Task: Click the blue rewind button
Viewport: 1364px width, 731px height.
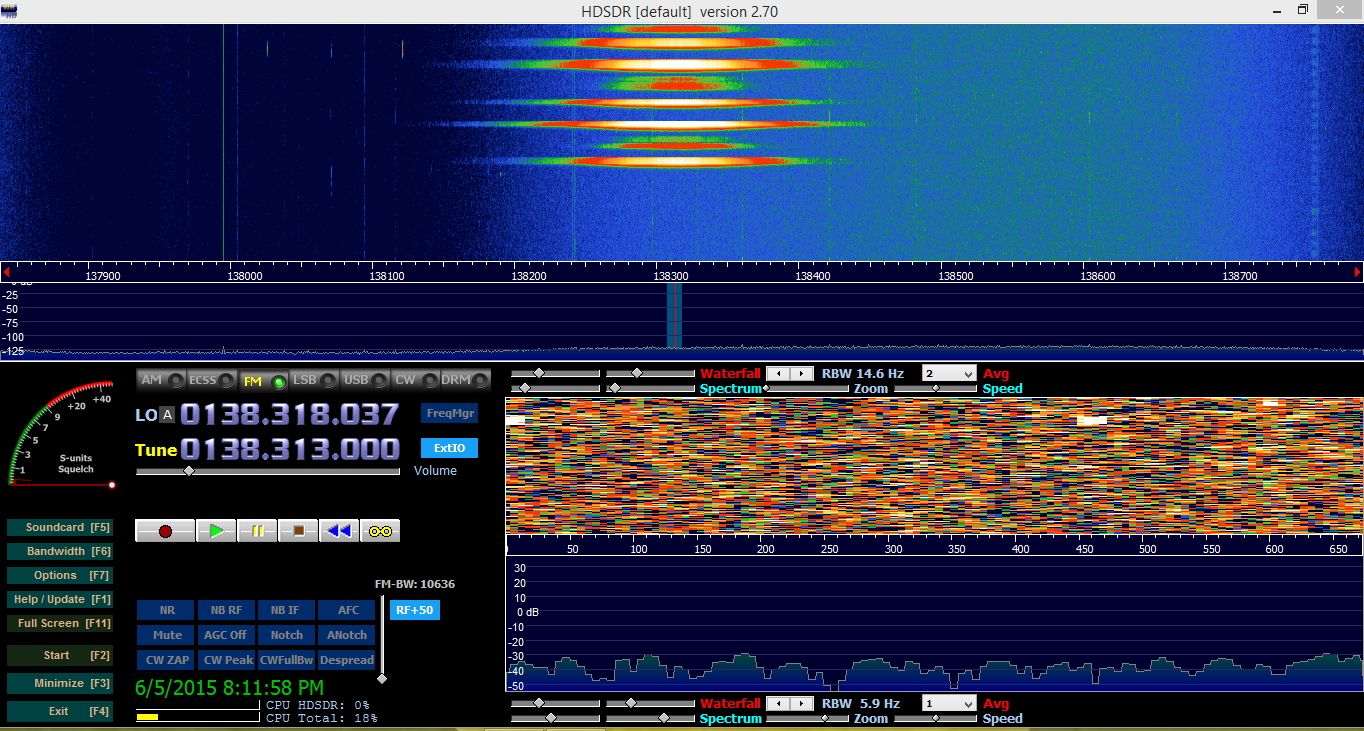Action: (x=339, y=531)
